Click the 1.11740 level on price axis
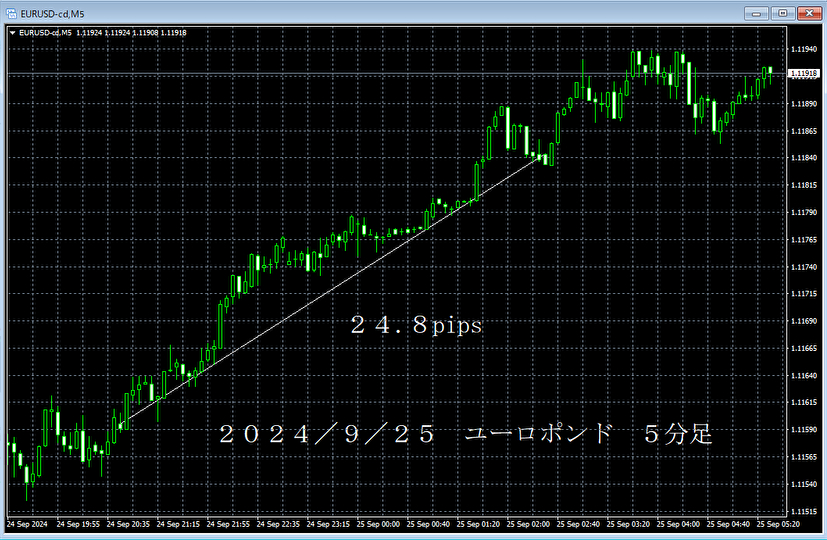Viewport: 827px width, 540px height. point(803,267)
